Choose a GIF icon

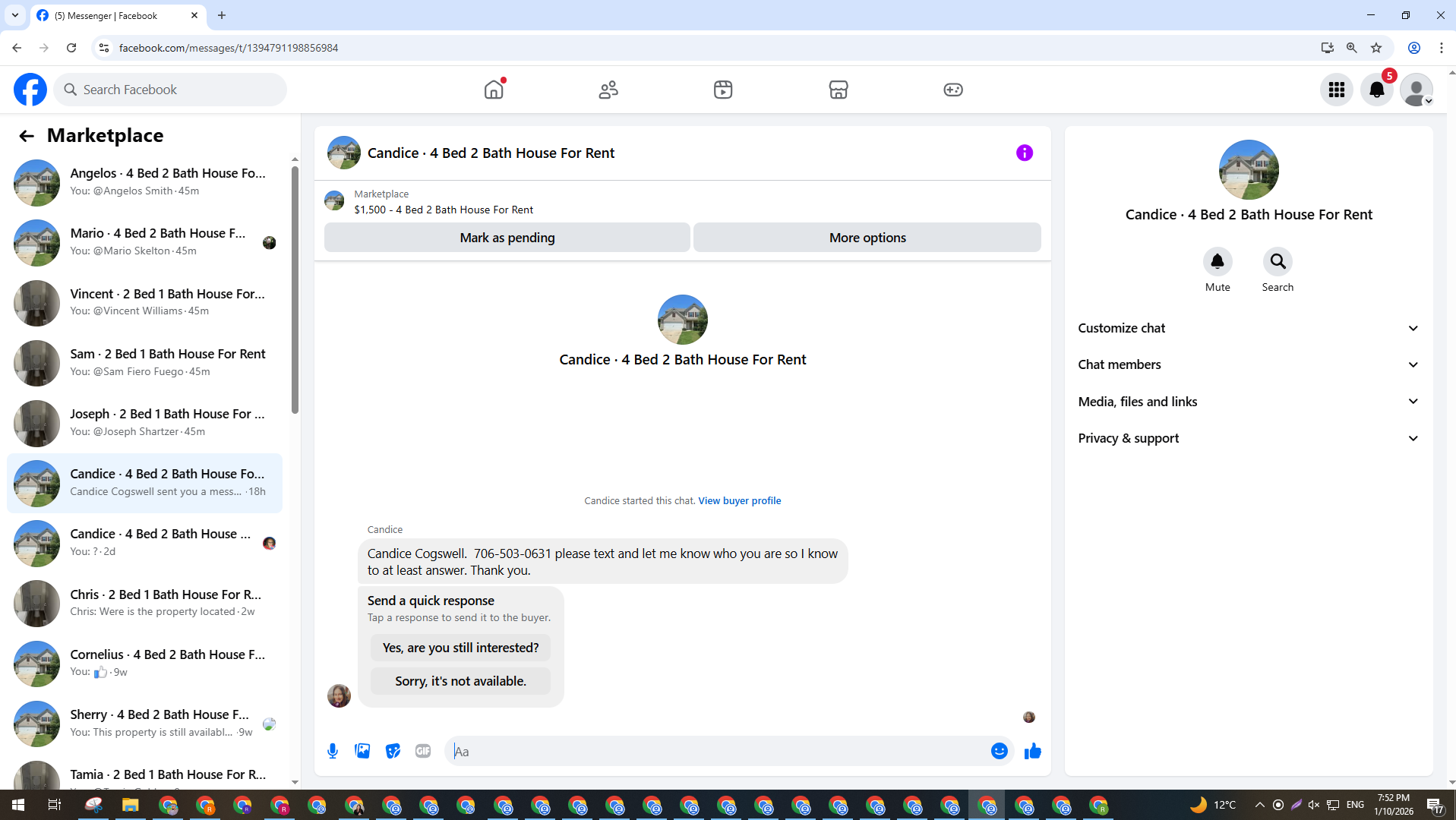tap(423, 752)
